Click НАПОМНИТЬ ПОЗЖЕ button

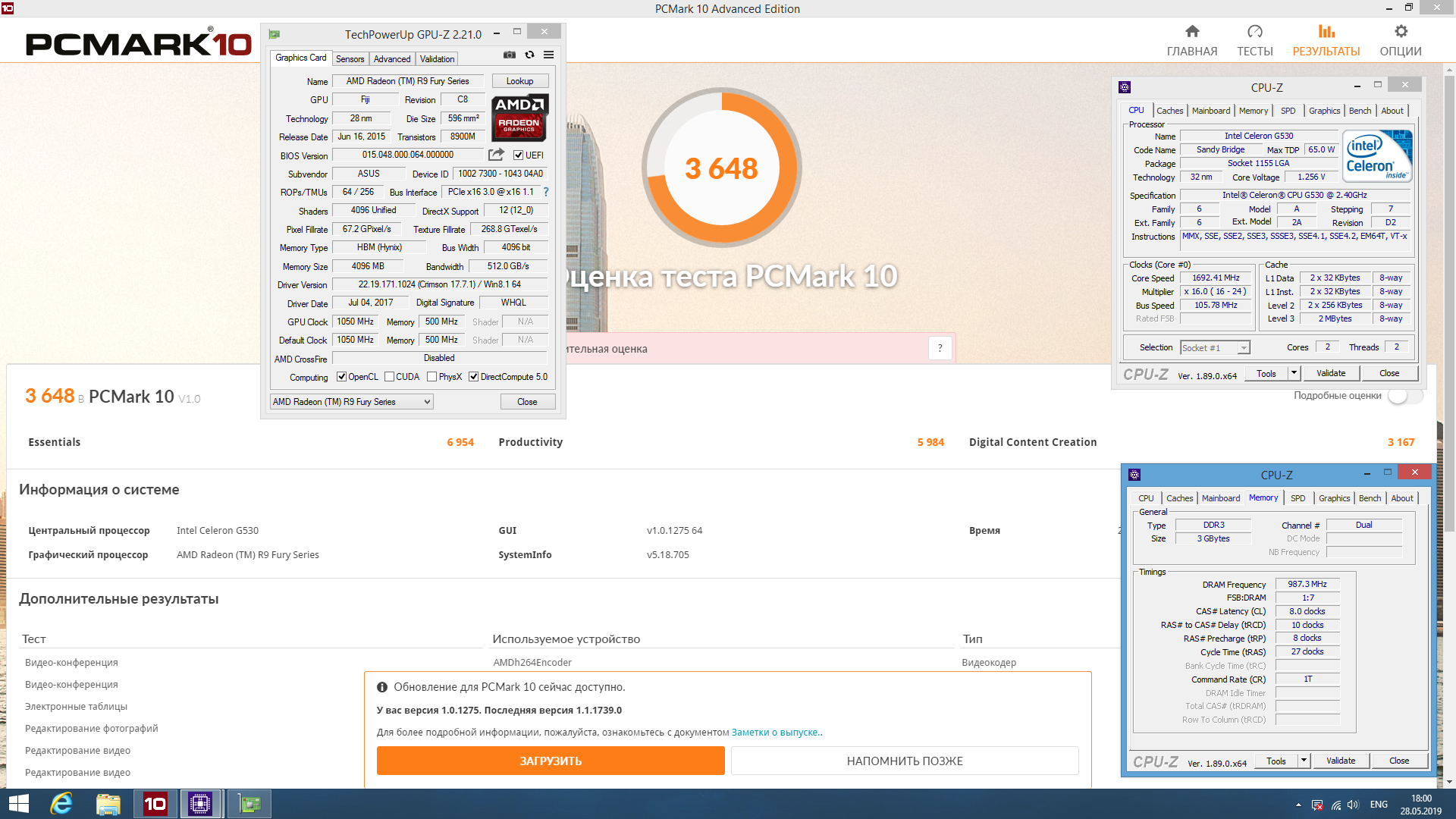tap(905, 761)
